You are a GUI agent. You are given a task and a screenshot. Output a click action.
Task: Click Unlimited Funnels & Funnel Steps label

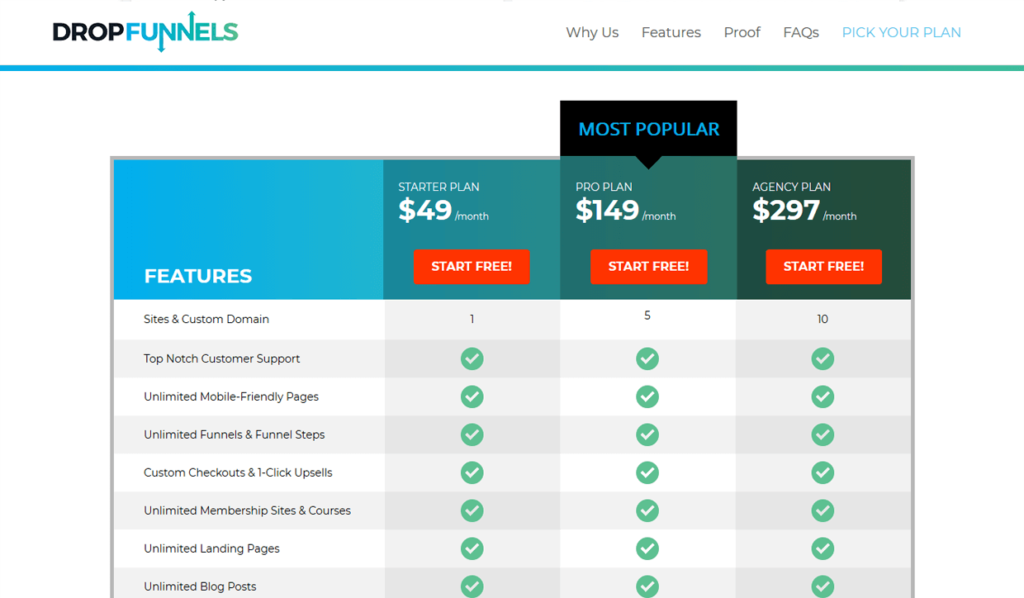coord(234,434)
